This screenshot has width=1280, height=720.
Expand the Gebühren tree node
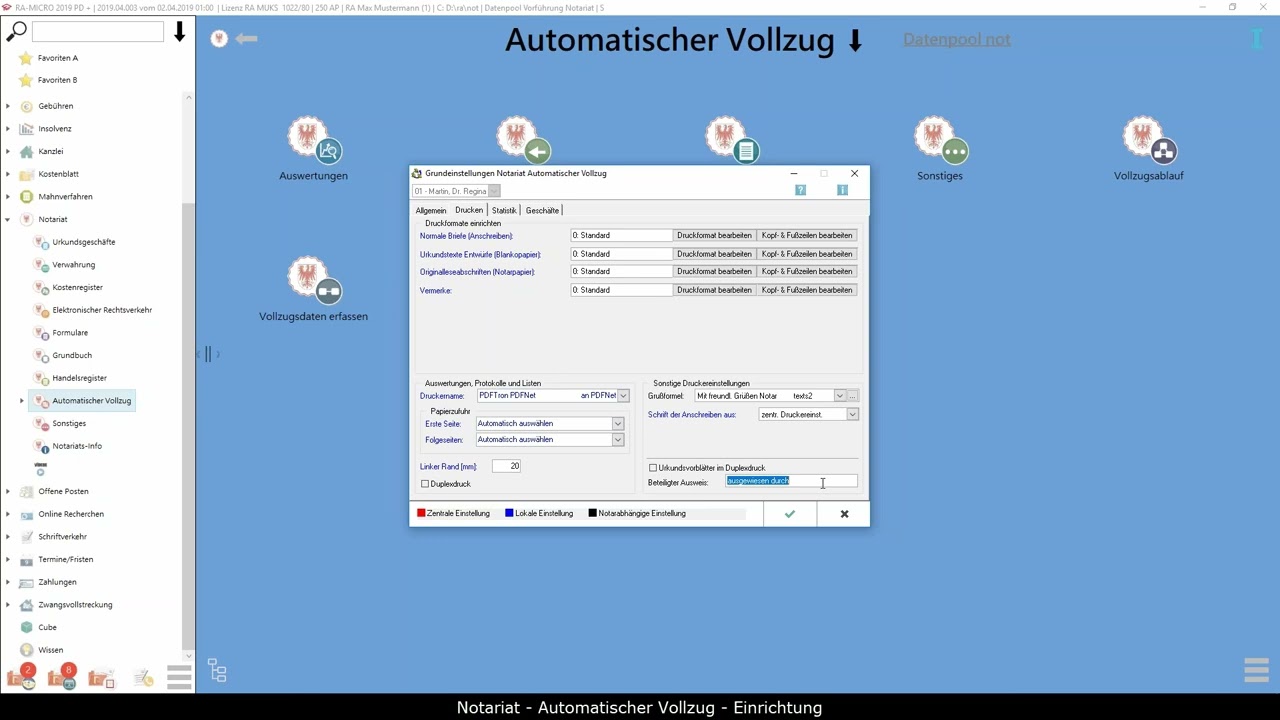click(x=8, y=106)
